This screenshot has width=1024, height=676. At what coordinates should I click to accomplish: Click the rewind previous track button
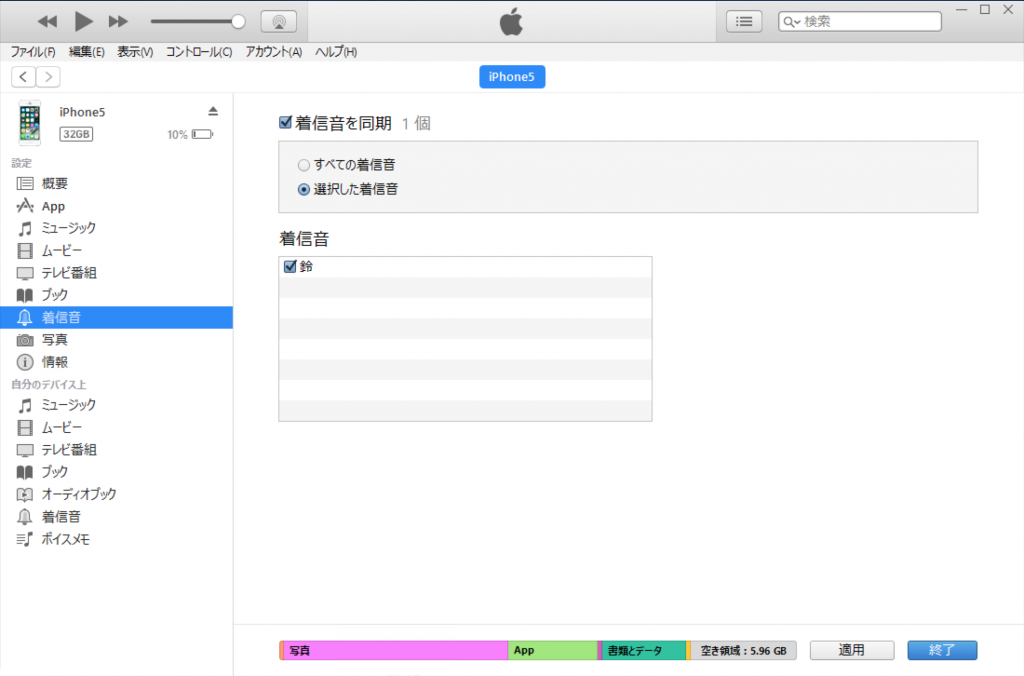click(x=47, y=22)
